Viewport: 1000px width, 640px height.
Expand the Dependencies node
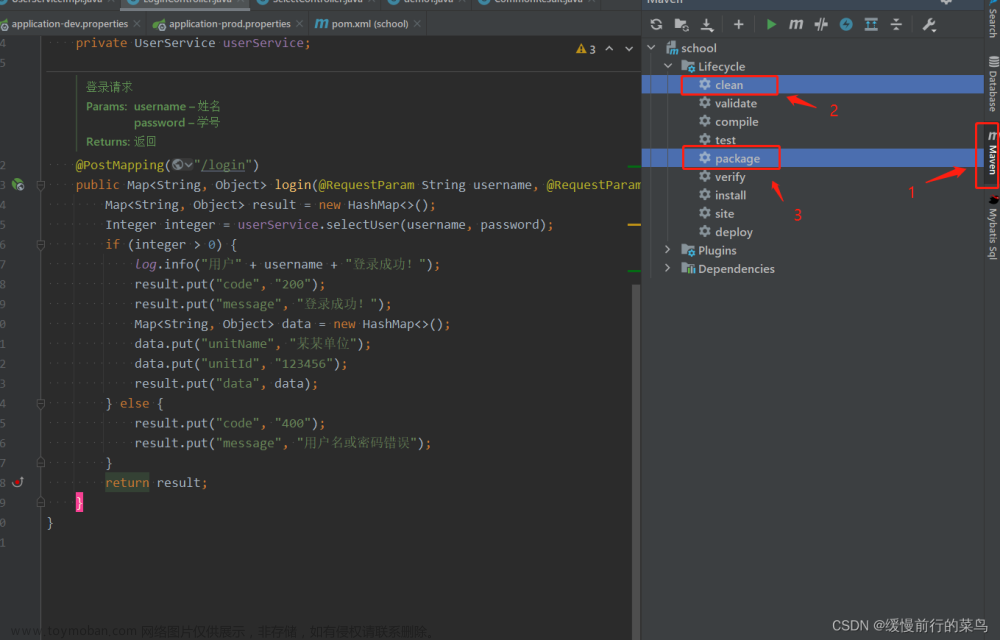pyautogui.click(x=668, y=268)
